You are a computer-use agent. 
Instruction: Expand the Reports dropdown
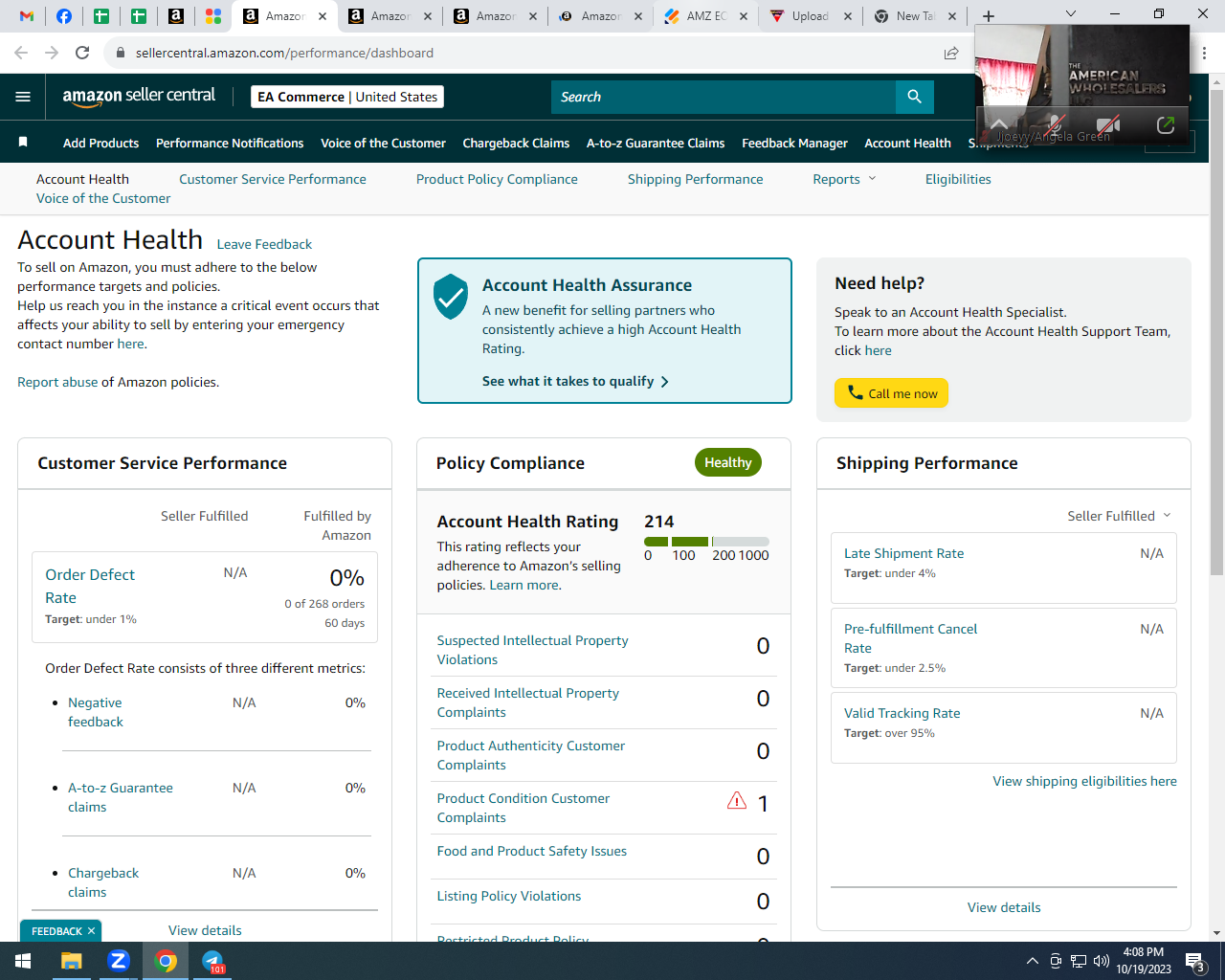coord(844,179)
